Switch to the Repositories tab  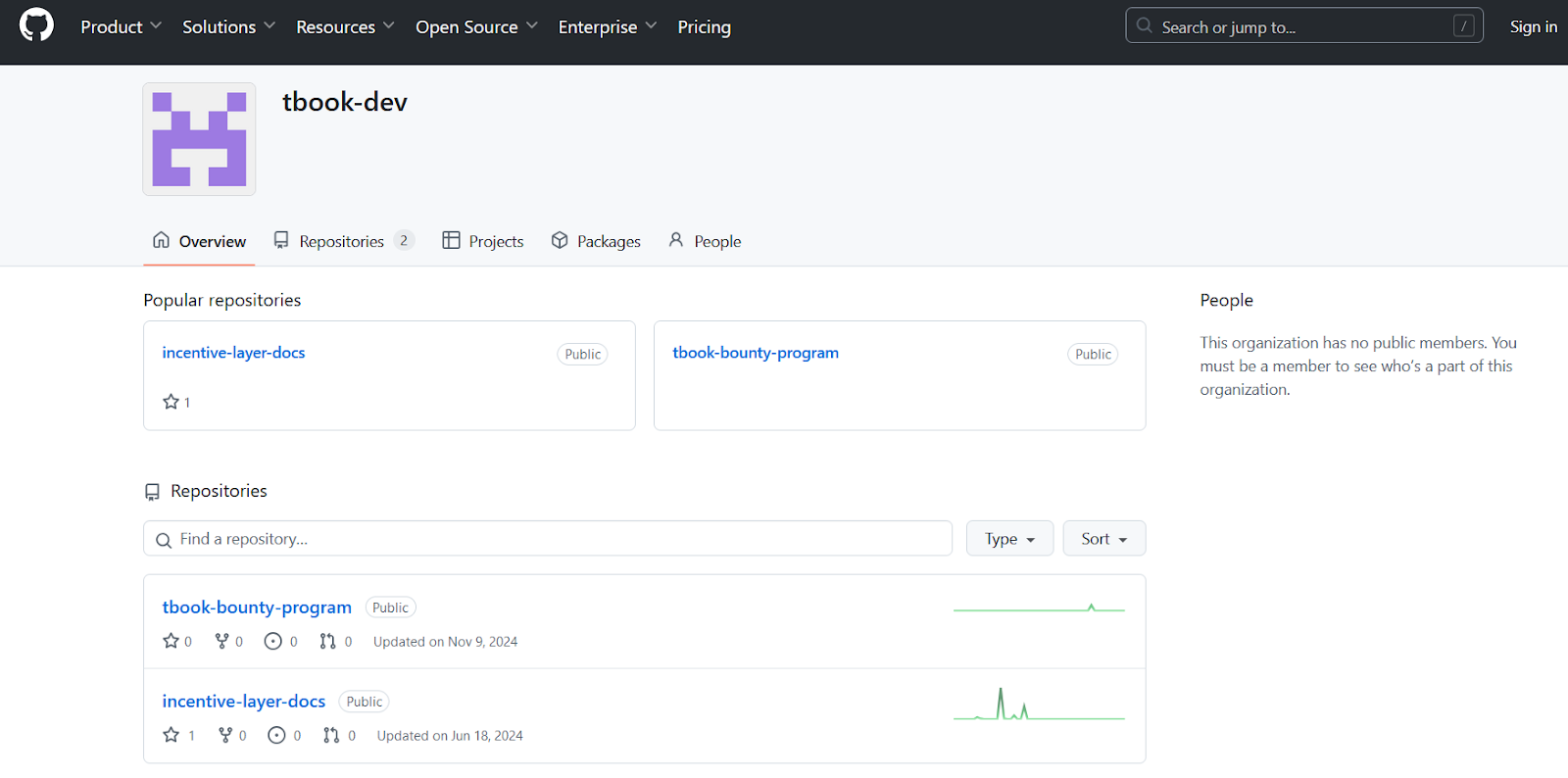coord(343,241)
